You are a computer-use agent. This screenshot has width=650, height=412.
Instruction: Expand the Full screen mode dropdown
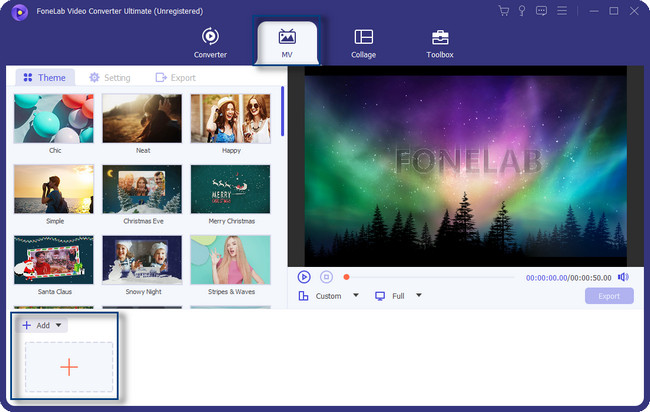click(419, 296)
